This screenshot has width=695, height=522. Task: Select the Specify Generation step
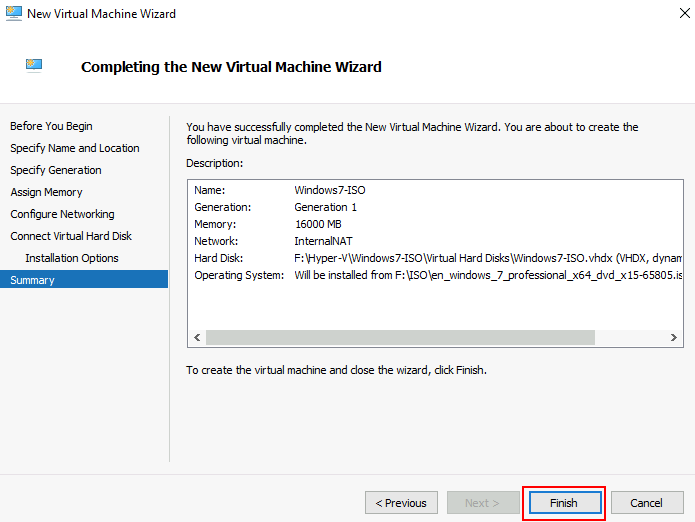56,170
